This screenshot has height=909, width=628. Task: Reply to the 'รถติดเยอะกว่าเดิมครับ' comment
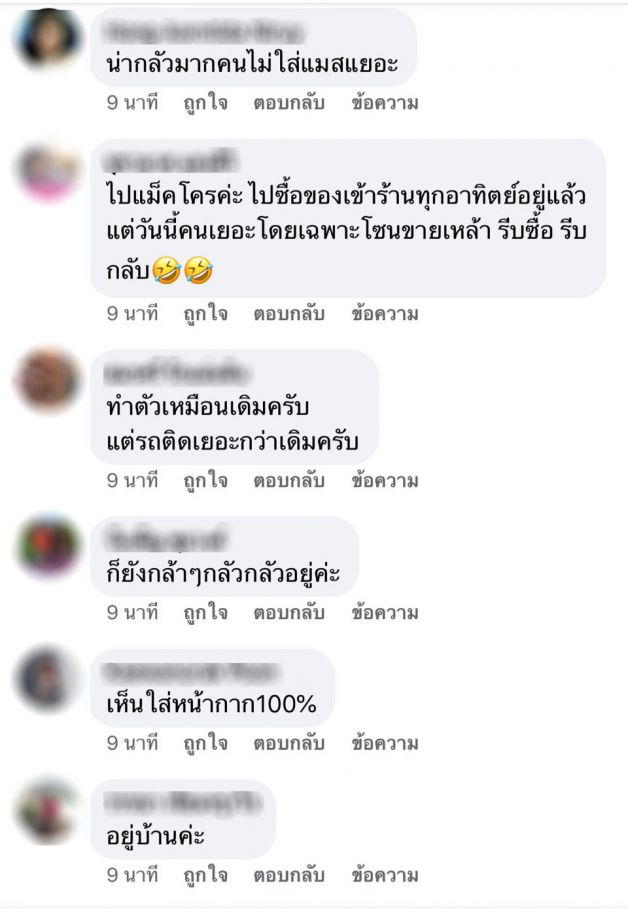tap(288, 481)
